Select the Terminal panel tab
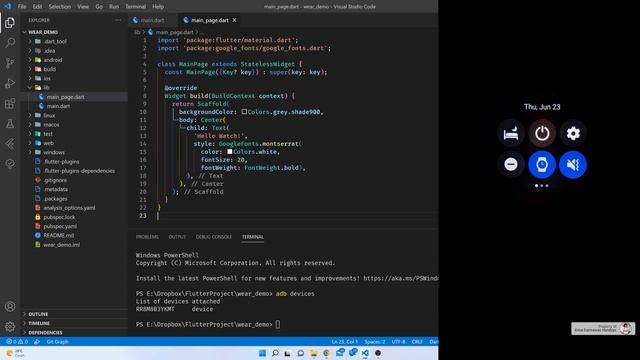 coord(253,237)
